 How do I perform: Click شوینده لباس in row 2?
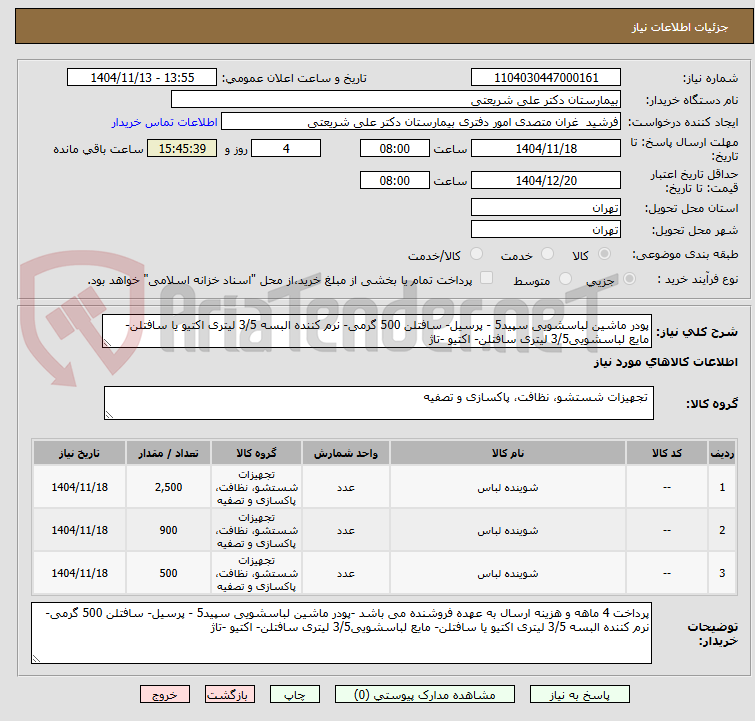tap(508, 530)
